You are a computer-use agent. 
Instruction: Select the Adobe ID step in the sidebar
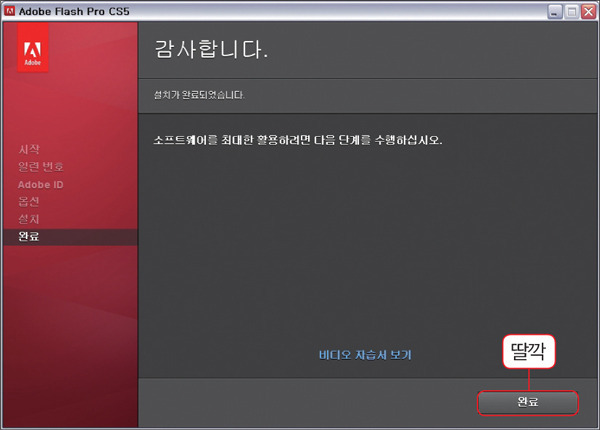tap(41, 185)
